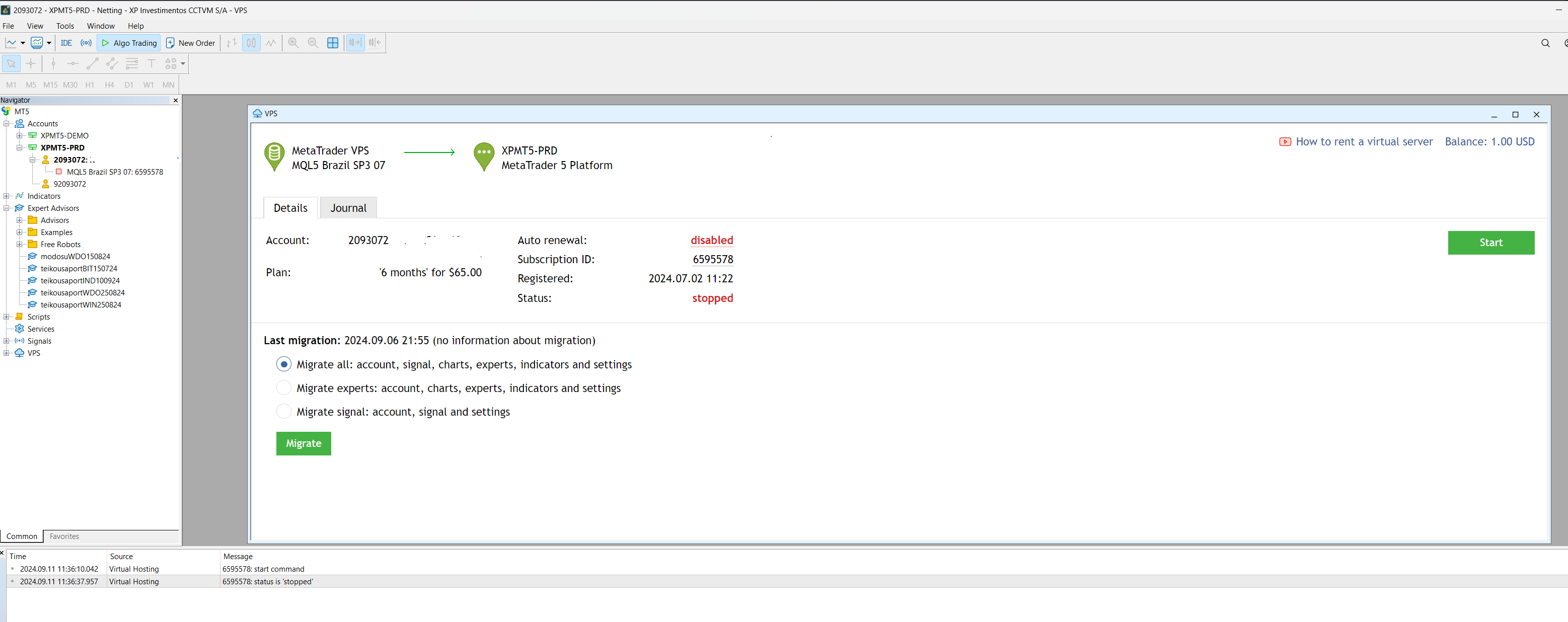Screen dimensions: 1568x622
Task: Select account 92093072 in Navigator
Action: pyautogui.click(x=69, y=184)
